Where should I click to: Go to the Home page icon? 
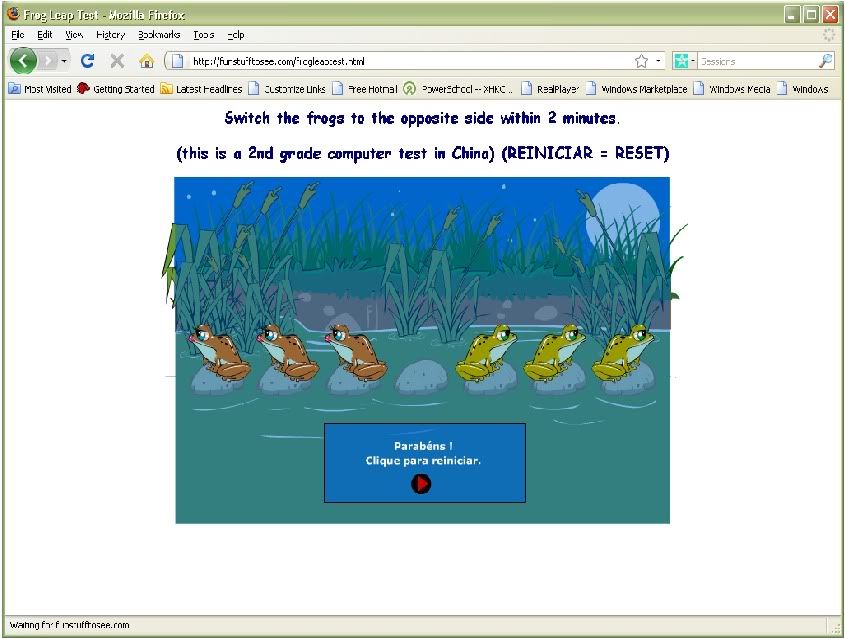tap(146, 61)
